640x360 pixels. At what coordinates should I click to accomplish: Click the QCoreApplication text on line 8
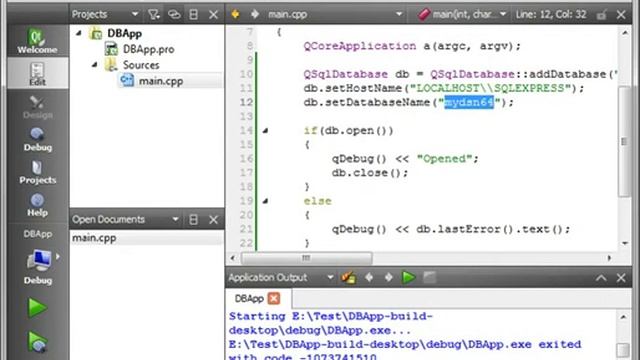pos(360,46)
